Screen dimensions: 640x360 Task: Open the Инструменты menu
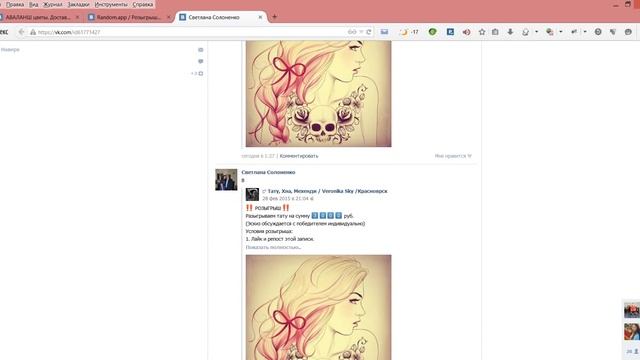pos(111,4)
